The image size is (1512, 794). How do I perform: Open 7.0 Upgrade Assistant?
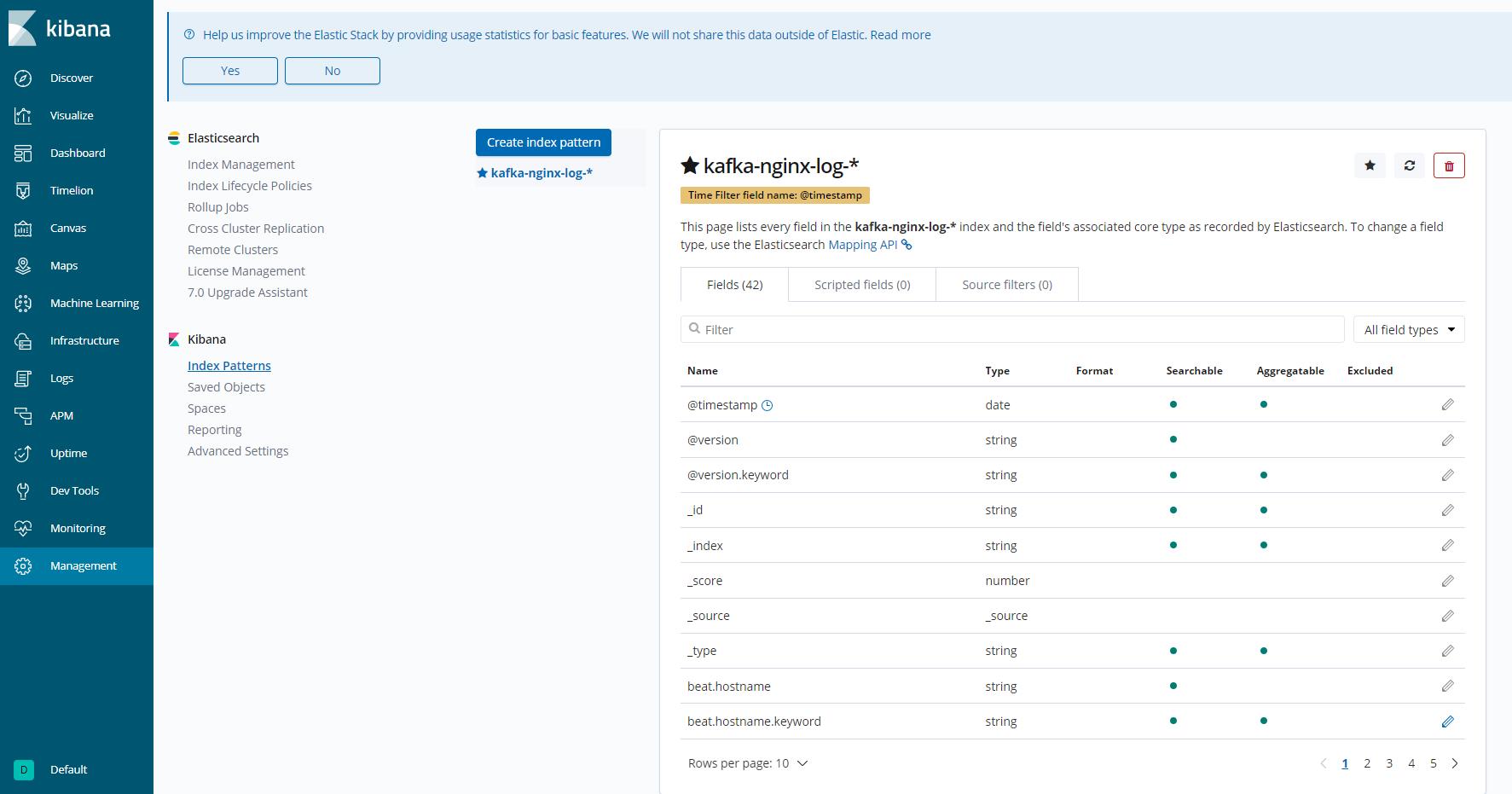tap(247, 293)
